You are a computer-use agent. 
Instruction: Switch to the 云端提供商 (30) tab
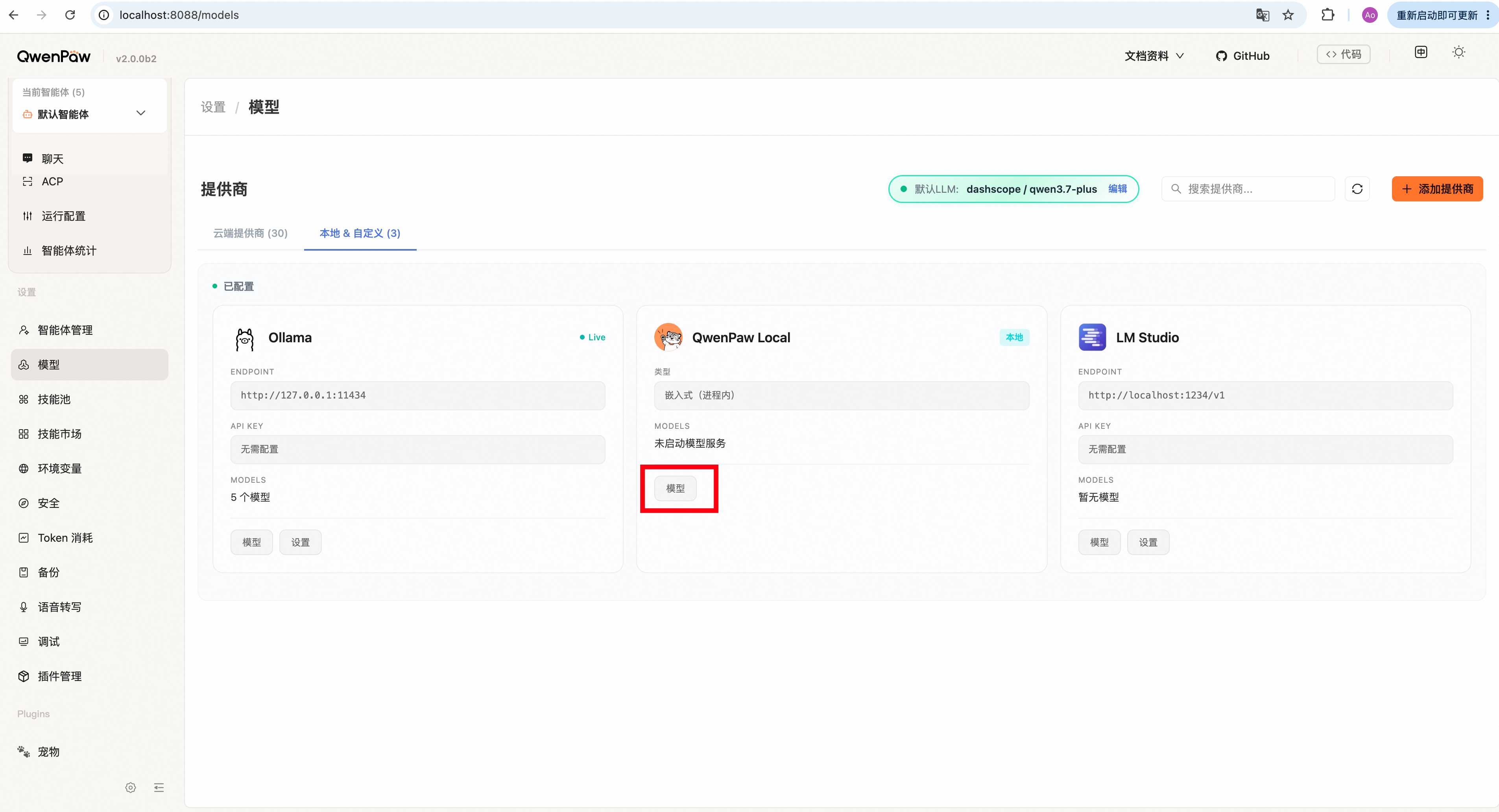tap(250, 233)
